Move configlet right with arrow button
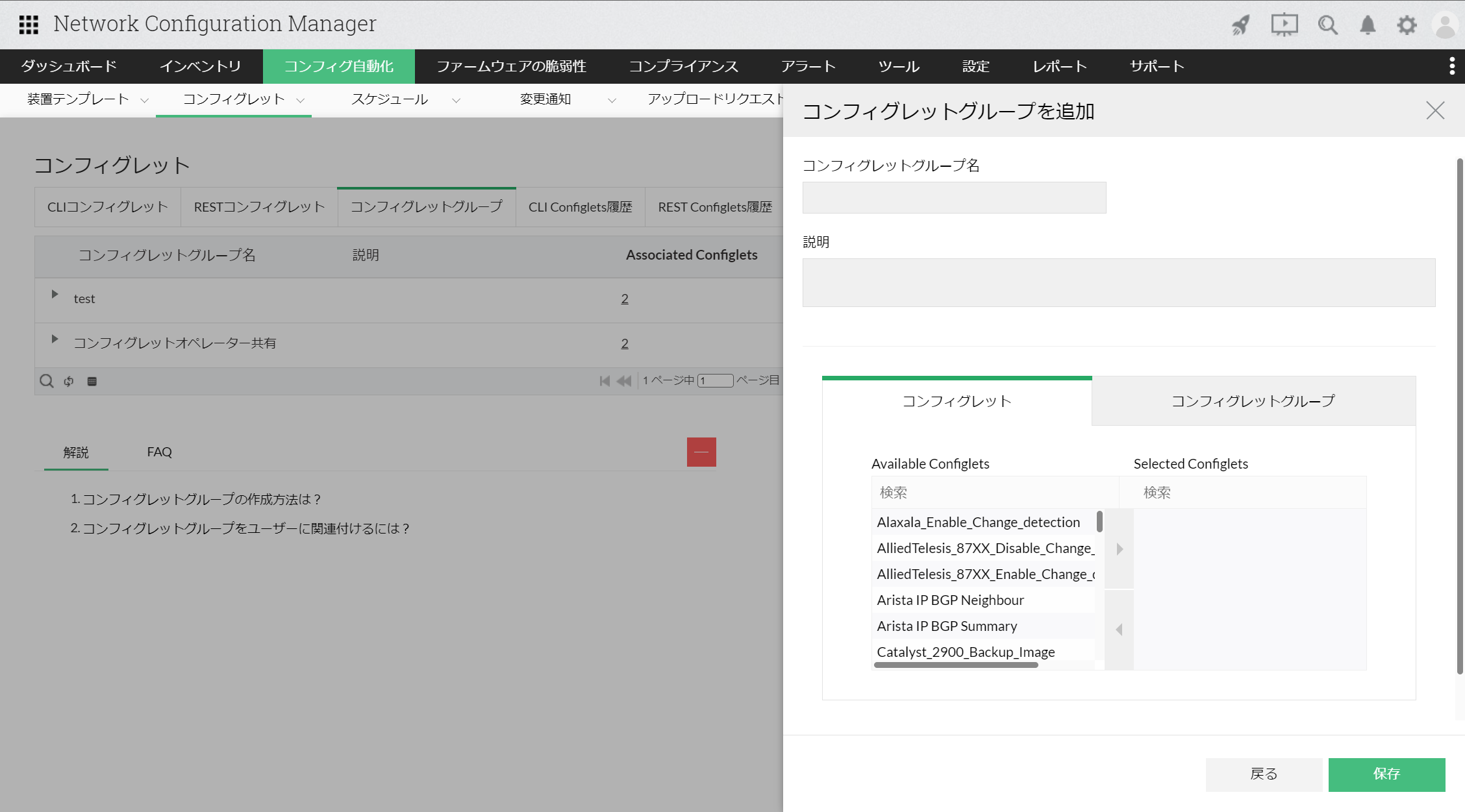 click(1120, 549)
